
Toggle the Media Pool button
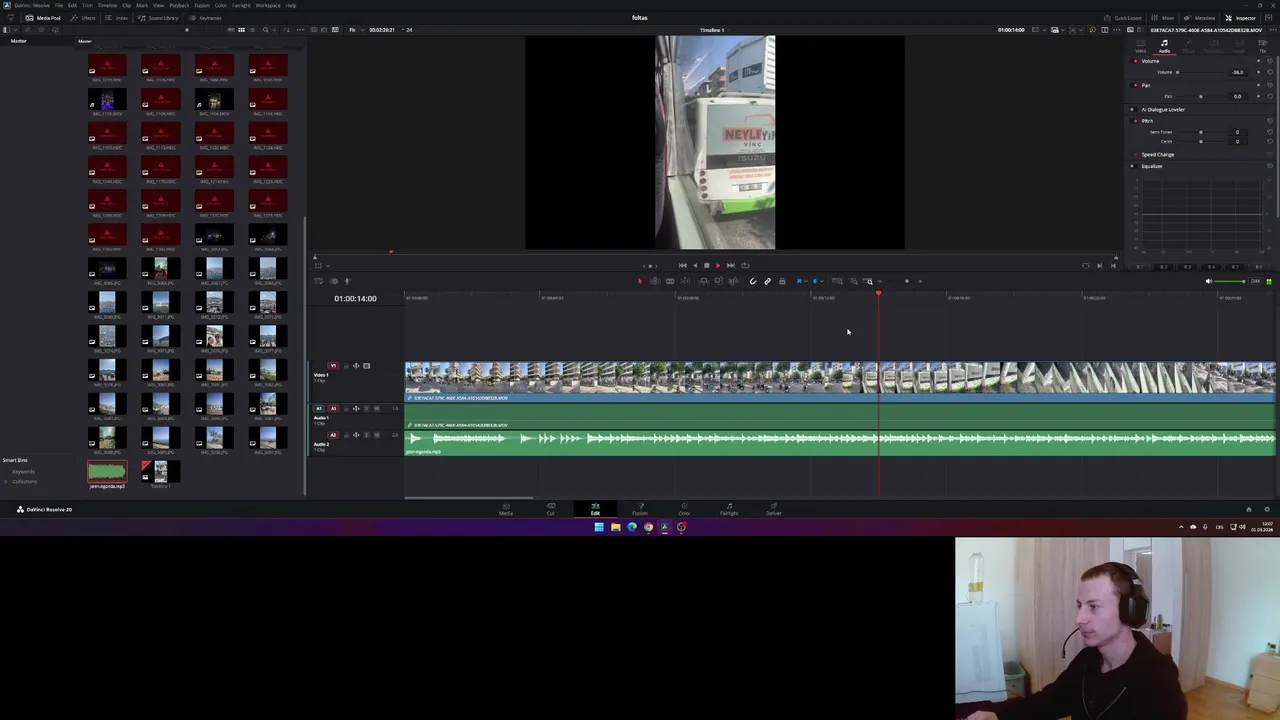pos(45,18)
